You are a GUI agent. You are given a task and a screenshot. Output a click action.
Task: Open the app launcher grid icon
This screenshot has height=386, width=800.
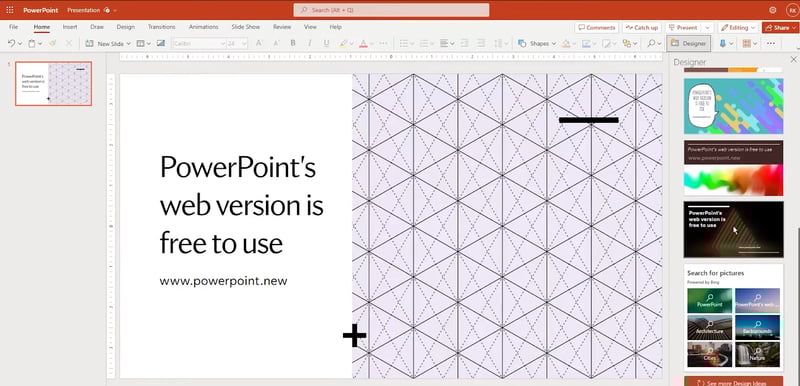pos(10,10)
